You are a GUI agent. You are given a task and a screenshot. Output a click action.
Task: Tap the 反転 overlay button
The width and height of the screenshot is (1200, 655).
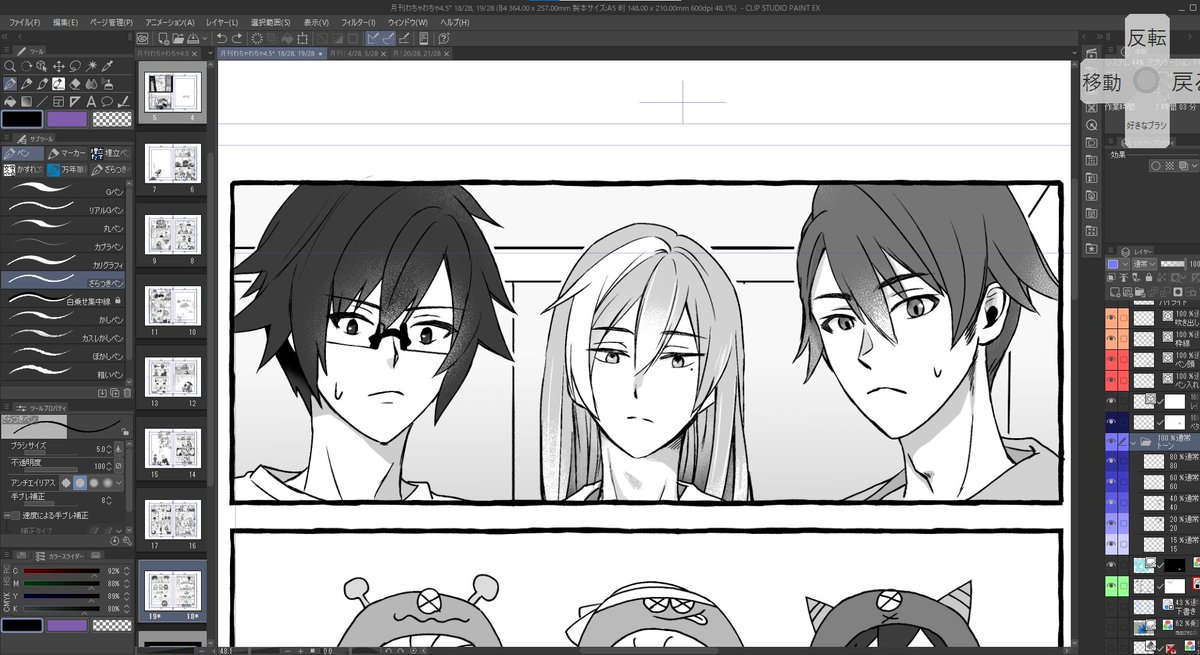[x=1147, y=38]
